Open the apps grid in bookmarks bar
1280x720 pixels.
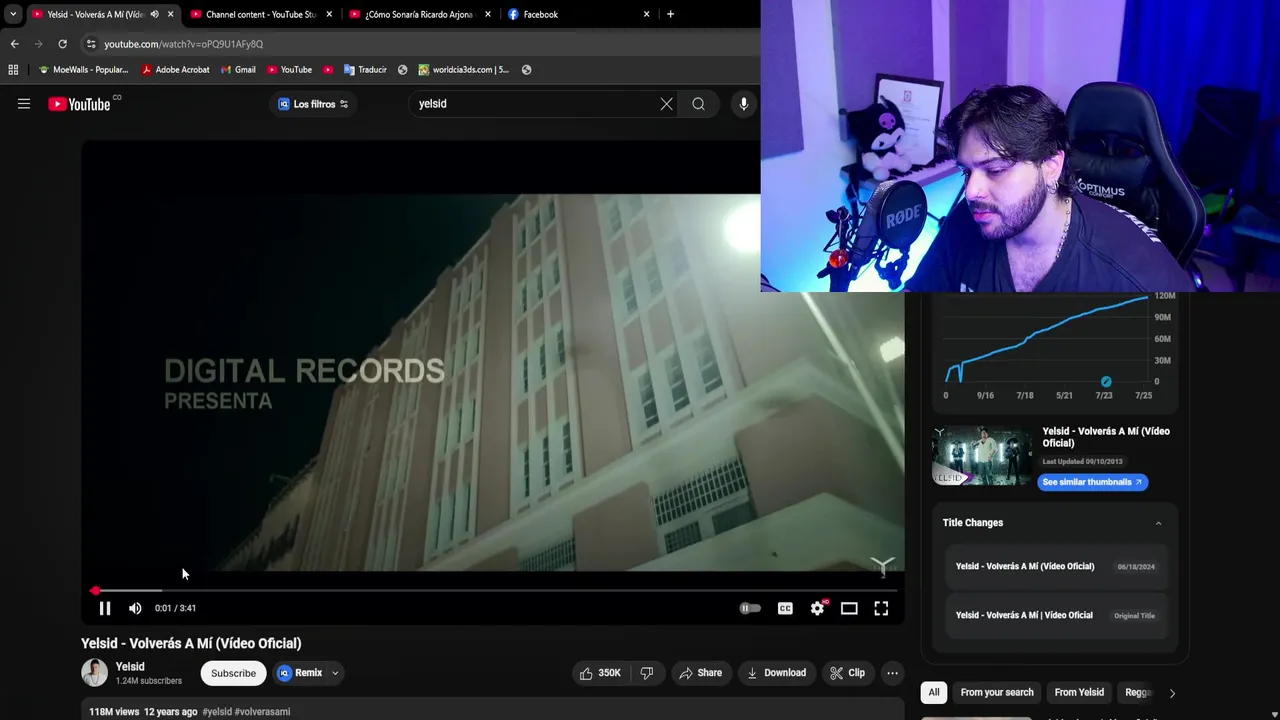[x=13, y=70]
